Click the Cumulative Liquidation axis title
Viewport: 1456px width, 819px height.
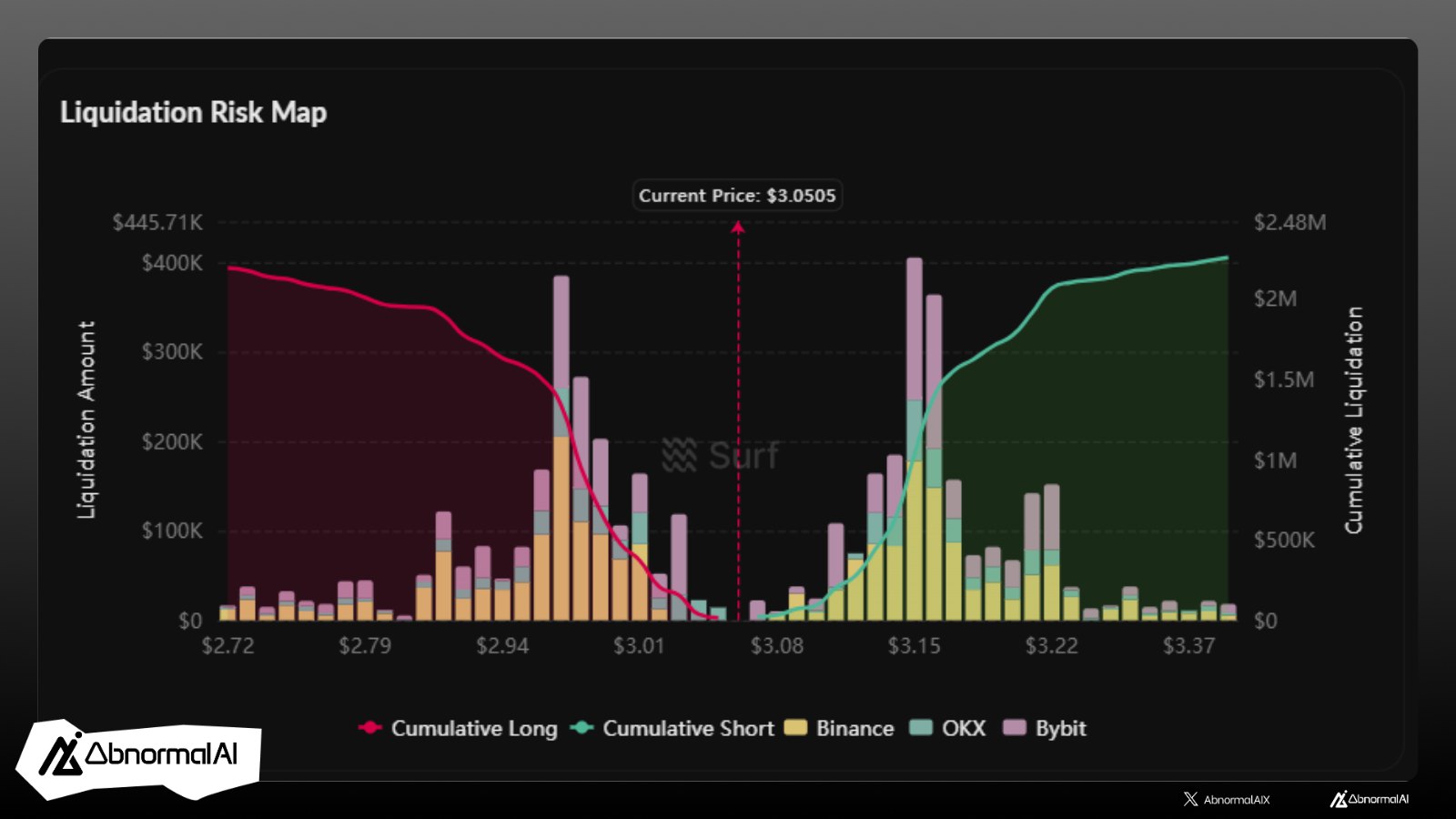point(1354,420)
